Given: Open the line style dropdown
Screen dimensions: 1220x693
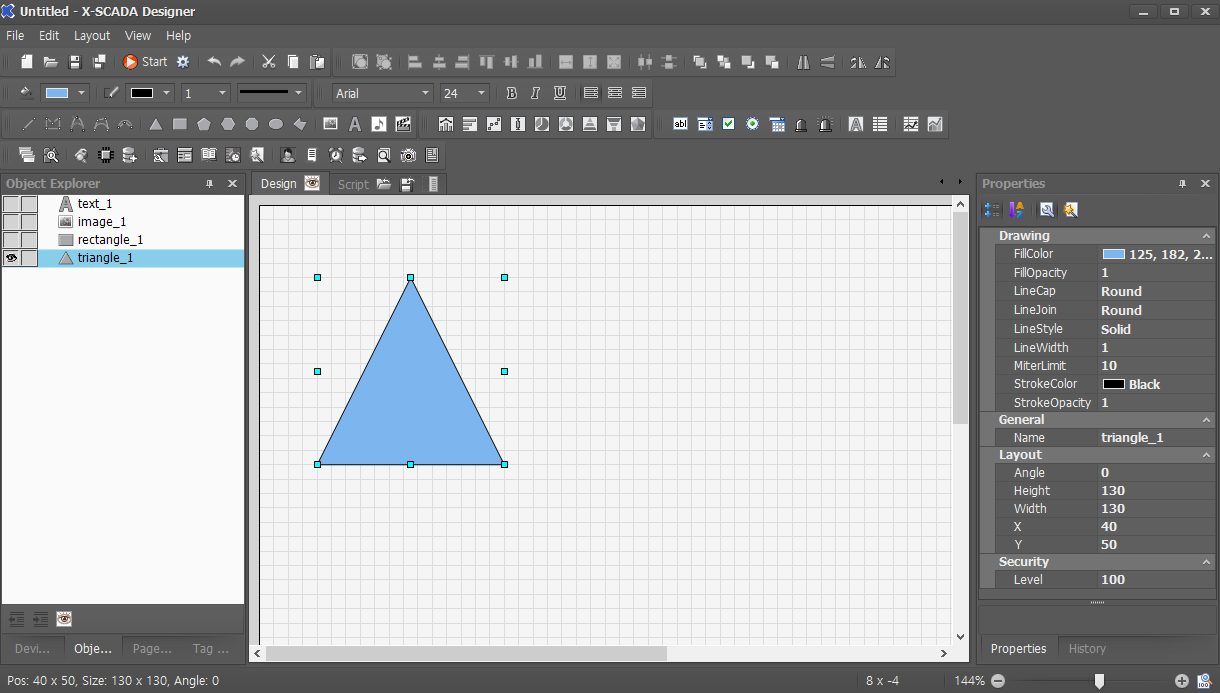Looking at the screenshot, I should point(298,93).
